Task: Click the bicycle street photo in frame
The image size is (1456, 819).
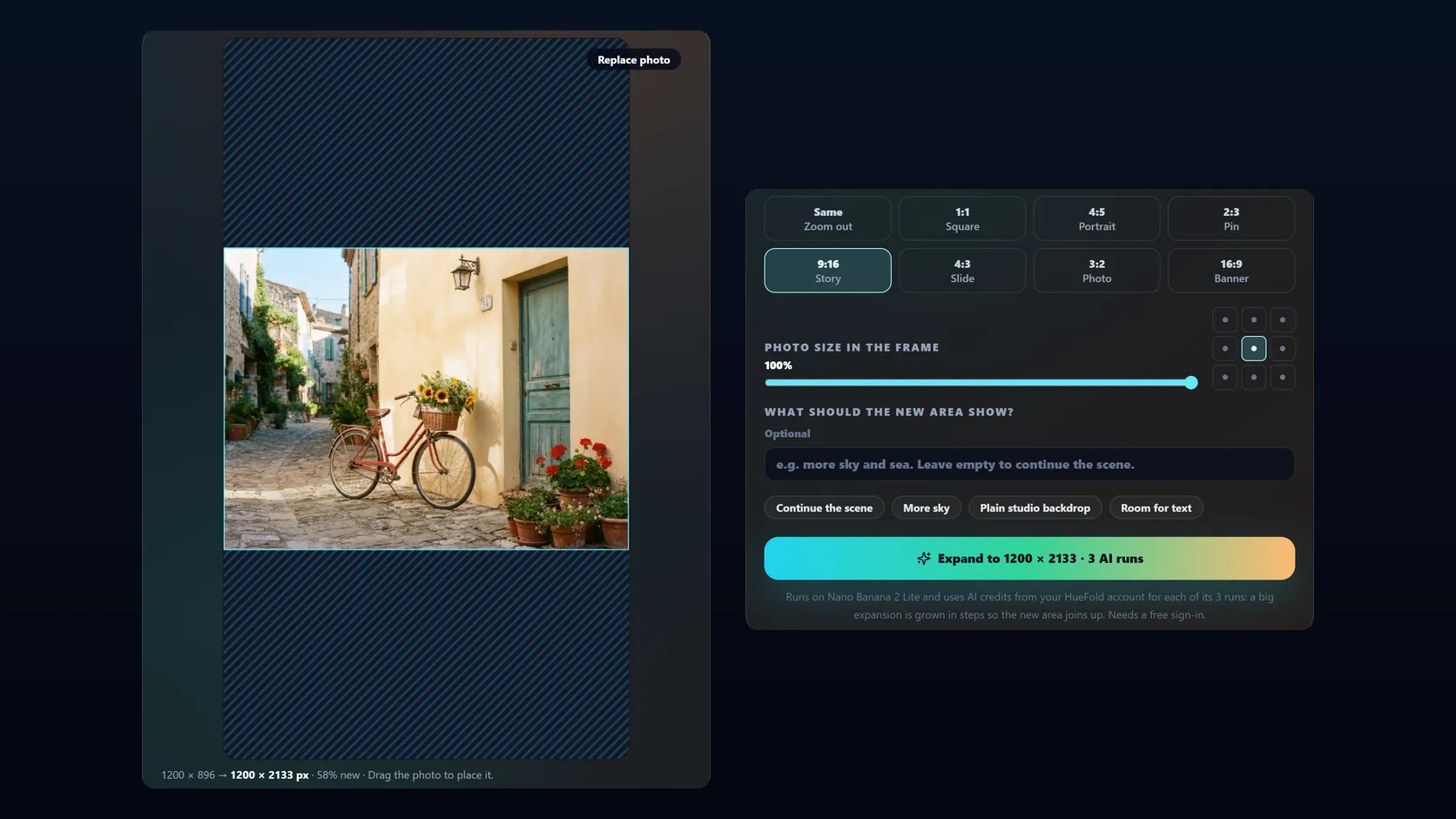Action: (x=426, y=399)
